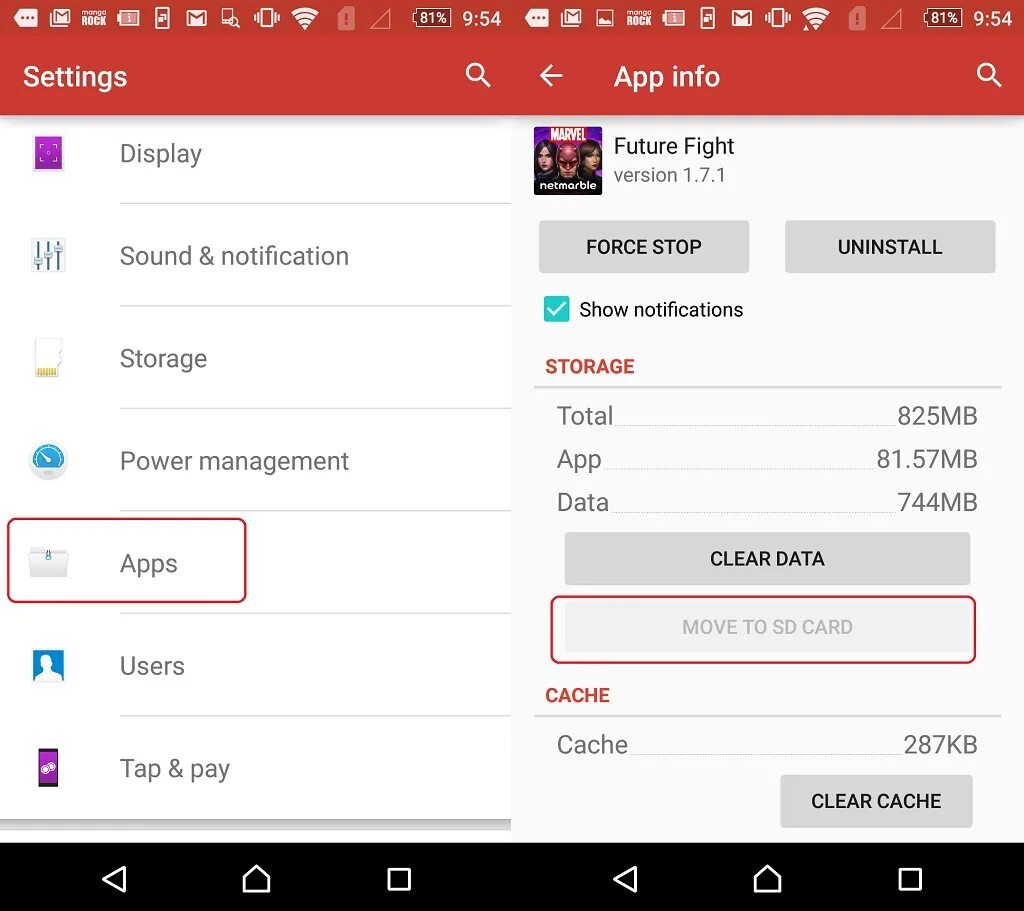Open Storage settings
The image size is (1024, 911).
(x=255, y=358)
